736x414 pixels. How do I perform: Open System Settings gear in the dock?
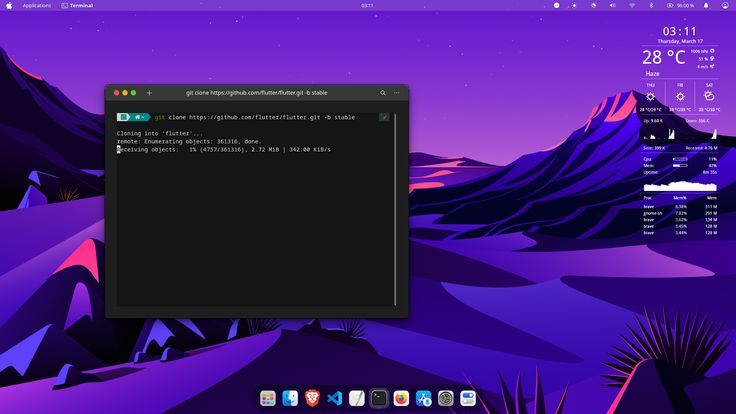[445, 399]
